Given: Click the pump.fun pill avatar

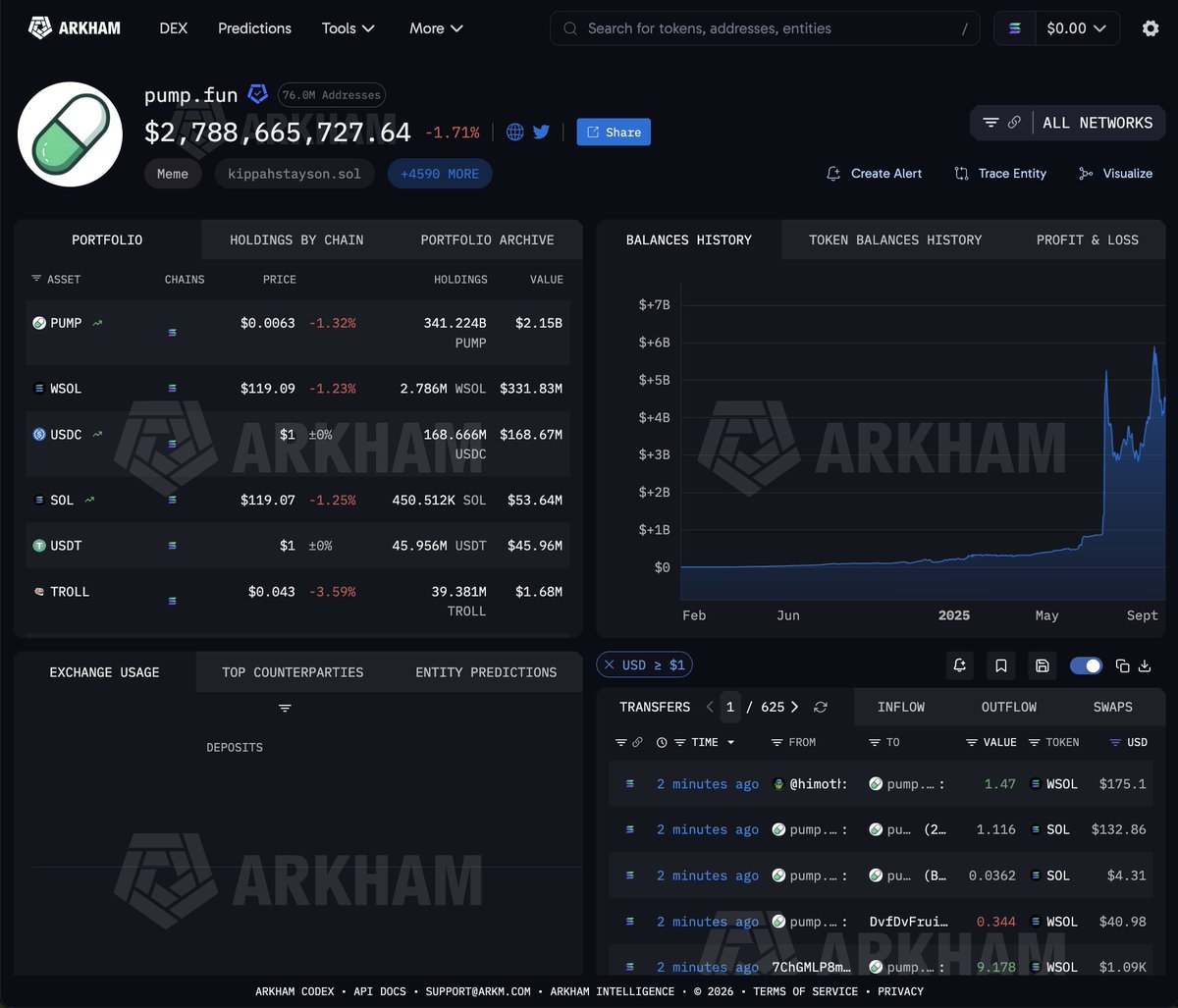Looking at the screenshot, I should click(x=70, y=133).
